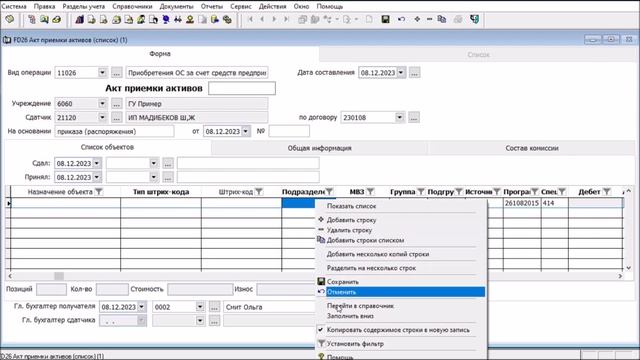Image resolution: width=640 pixels, height=360 pixels.
Task: Choose Добавить строки списком in context menu
Action: tap(365, 240)
